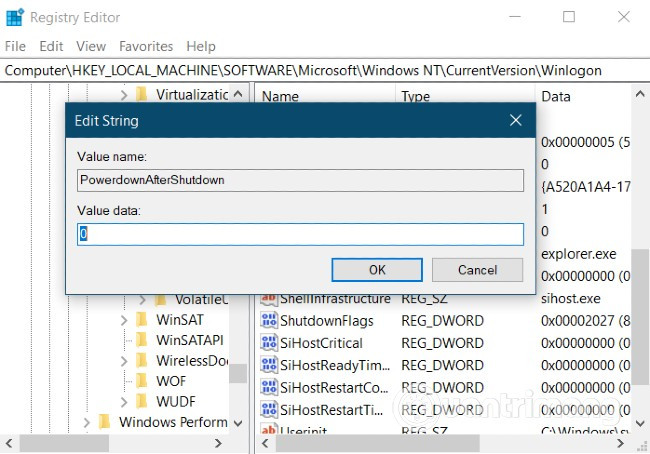Viewport: 650px width, 454px height.
Task: Open the Favorites menu
Action: point(146,46)
